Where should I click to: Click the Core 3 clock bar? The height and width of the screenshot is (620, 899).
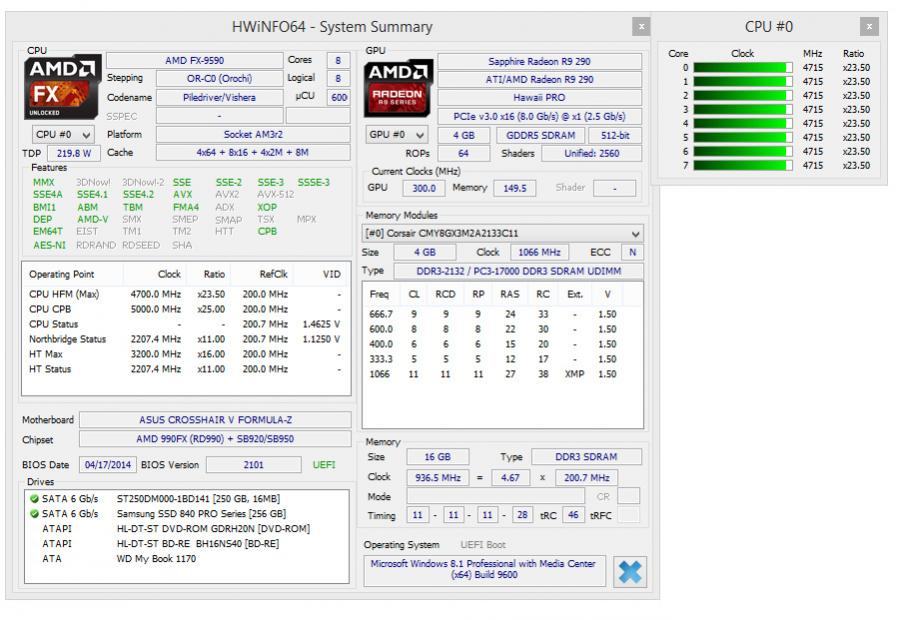pyautogui.click(x=743, y=110)
